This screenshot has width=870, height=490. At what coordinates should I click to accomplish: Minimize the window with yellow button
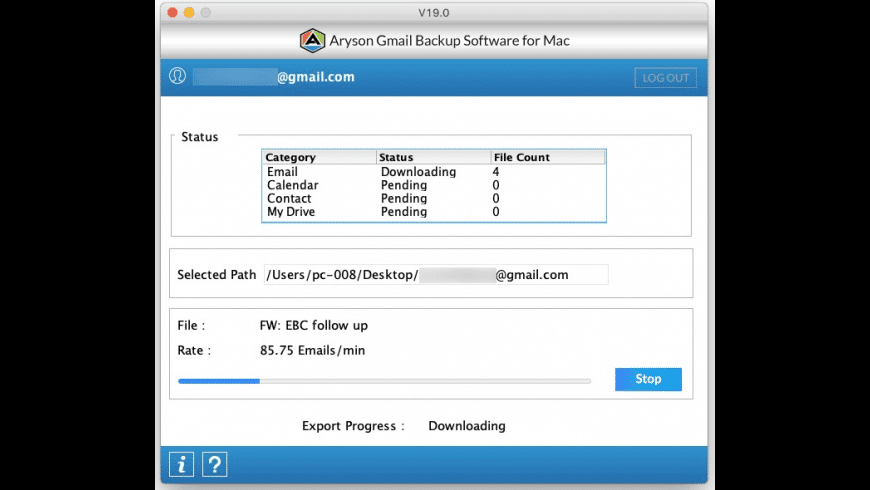pyautogui.click(x=189, y=12)
